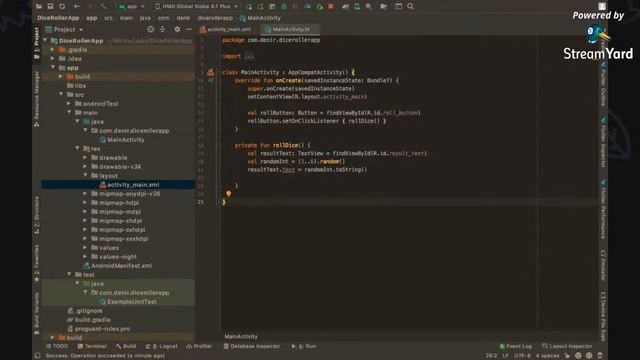Expand the values-night folder arrow
The image size is (640, 360).
coord(85,256)
